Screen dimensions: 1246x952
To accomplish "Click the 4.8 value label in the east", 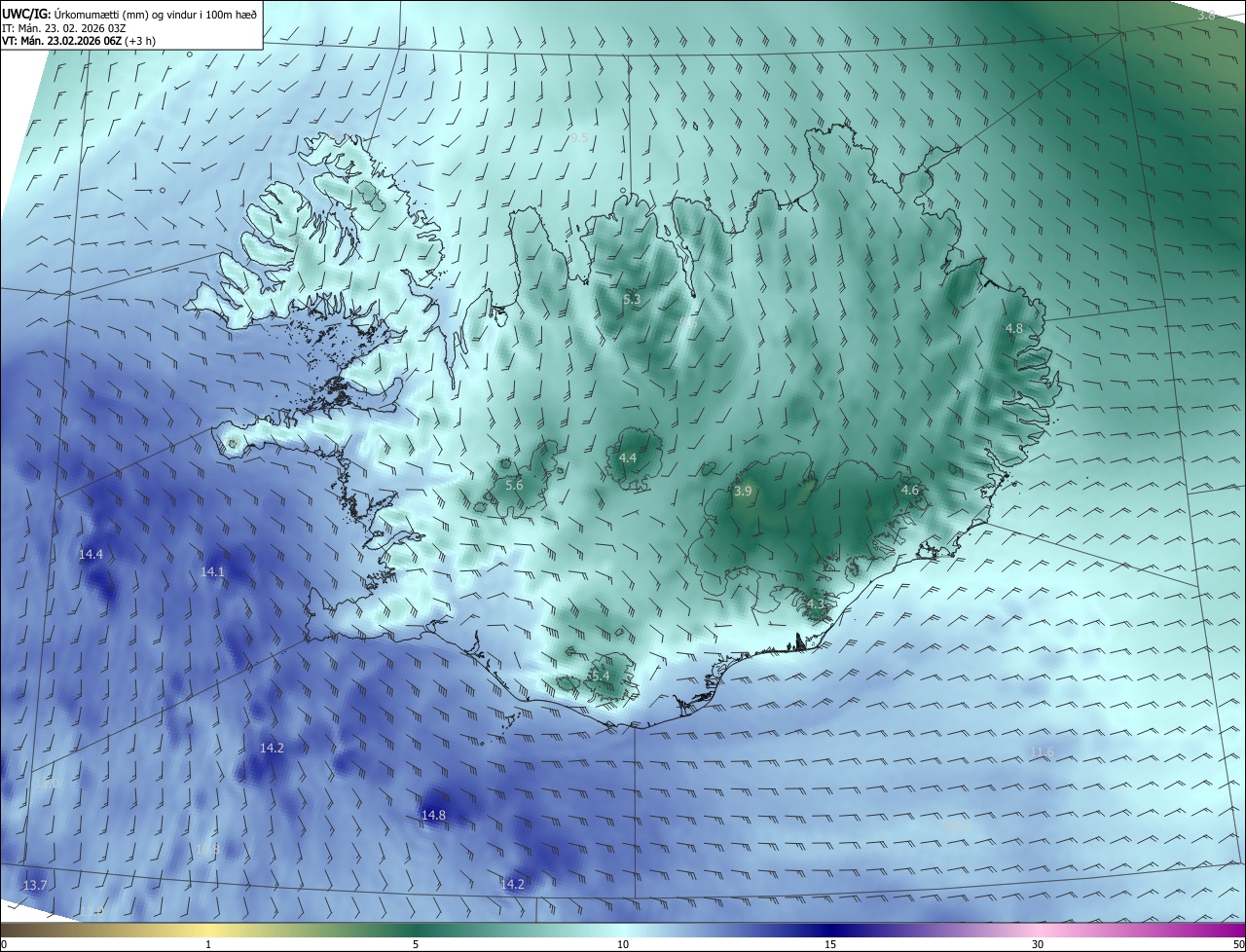I will tap(1014, 329).
